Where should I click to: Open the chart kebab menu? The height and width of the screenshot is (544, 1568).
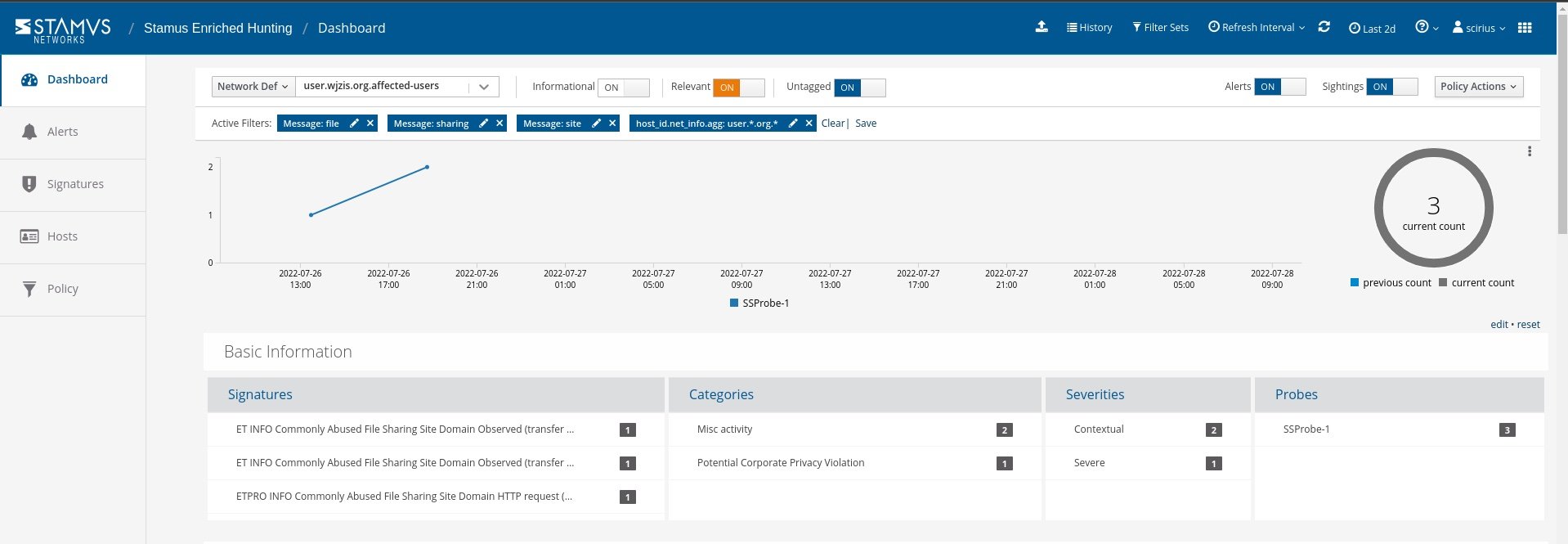click(1530, 151)
